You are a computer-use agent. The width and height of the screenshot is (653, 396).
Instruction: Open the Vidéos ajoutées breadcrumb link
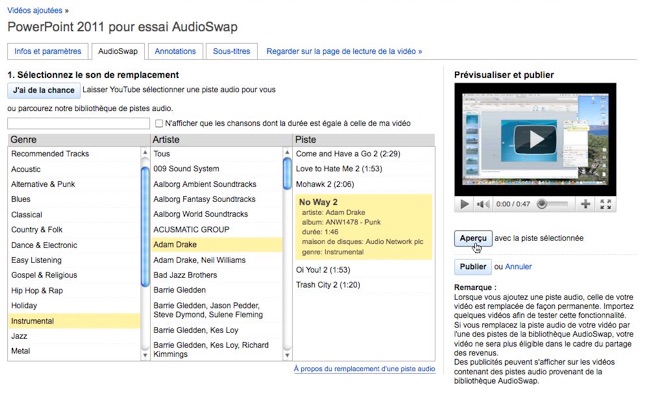(x=35, y=10)
